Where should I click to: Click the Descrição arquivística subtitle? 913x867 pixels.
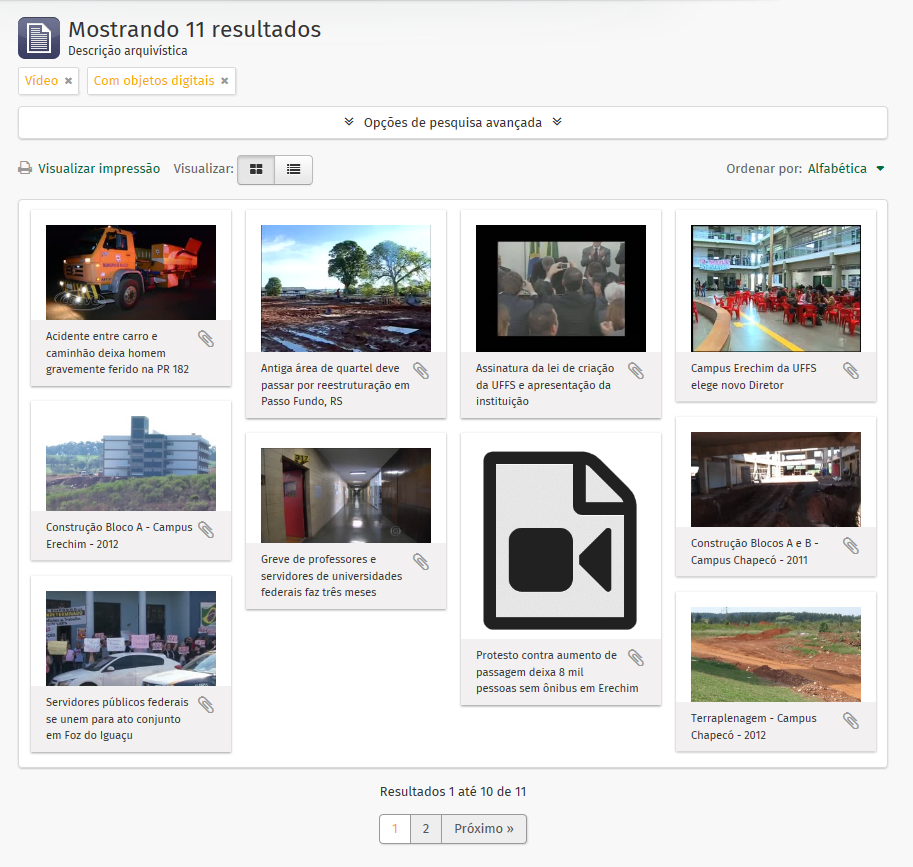128,51
